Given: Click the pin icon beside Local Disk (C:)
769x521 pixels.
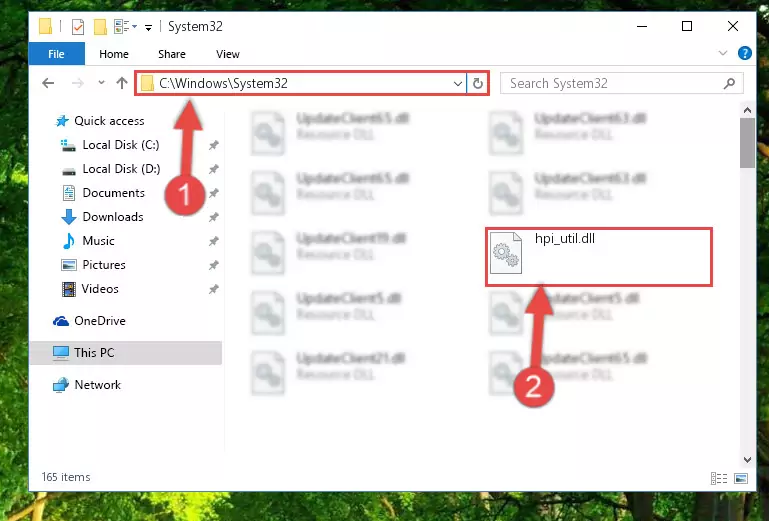Looking at the screenshot, I should (x=213, y=145).
